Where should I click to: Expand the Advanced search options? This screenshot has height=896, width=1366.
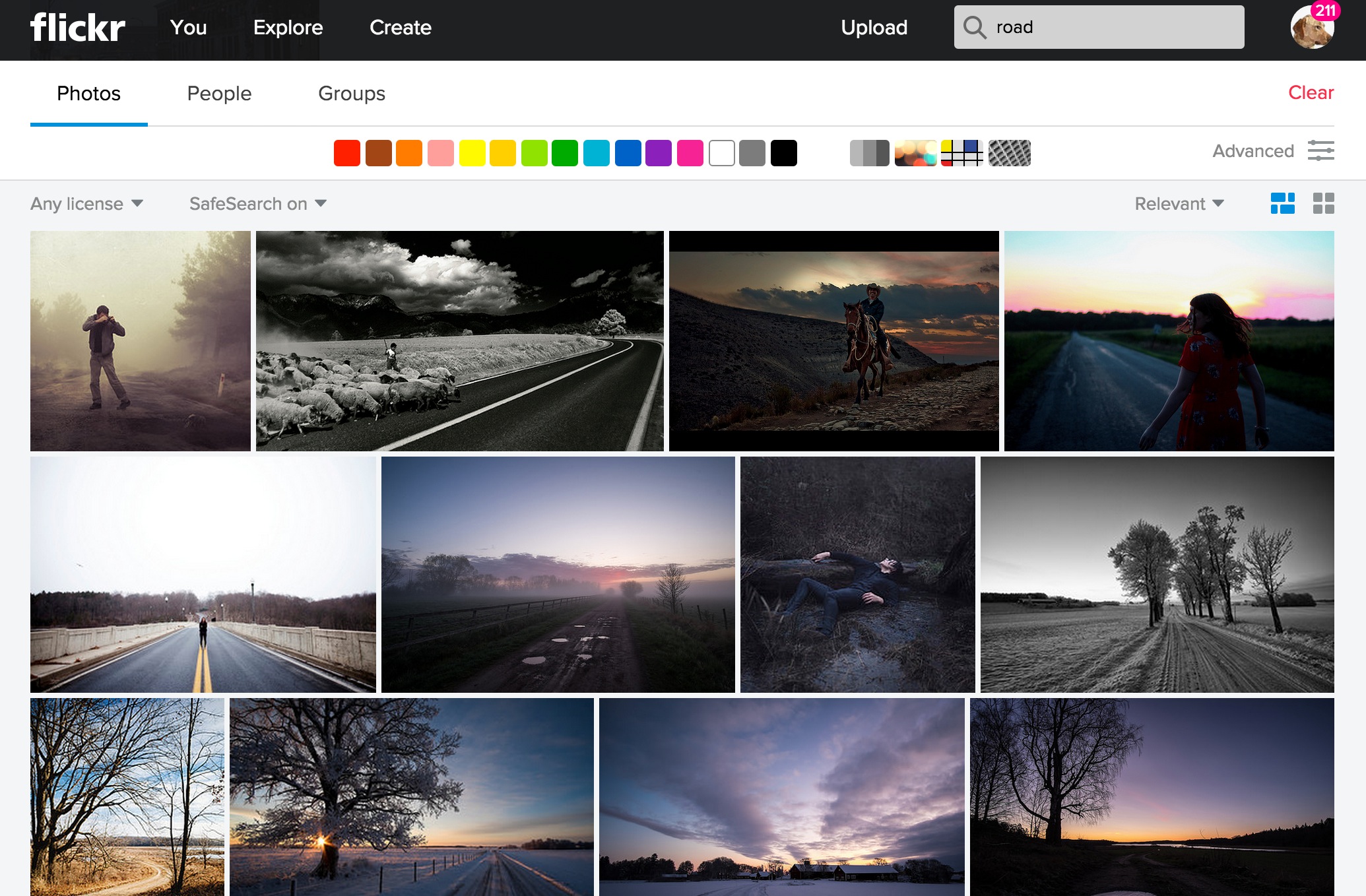pos(1252,150)
